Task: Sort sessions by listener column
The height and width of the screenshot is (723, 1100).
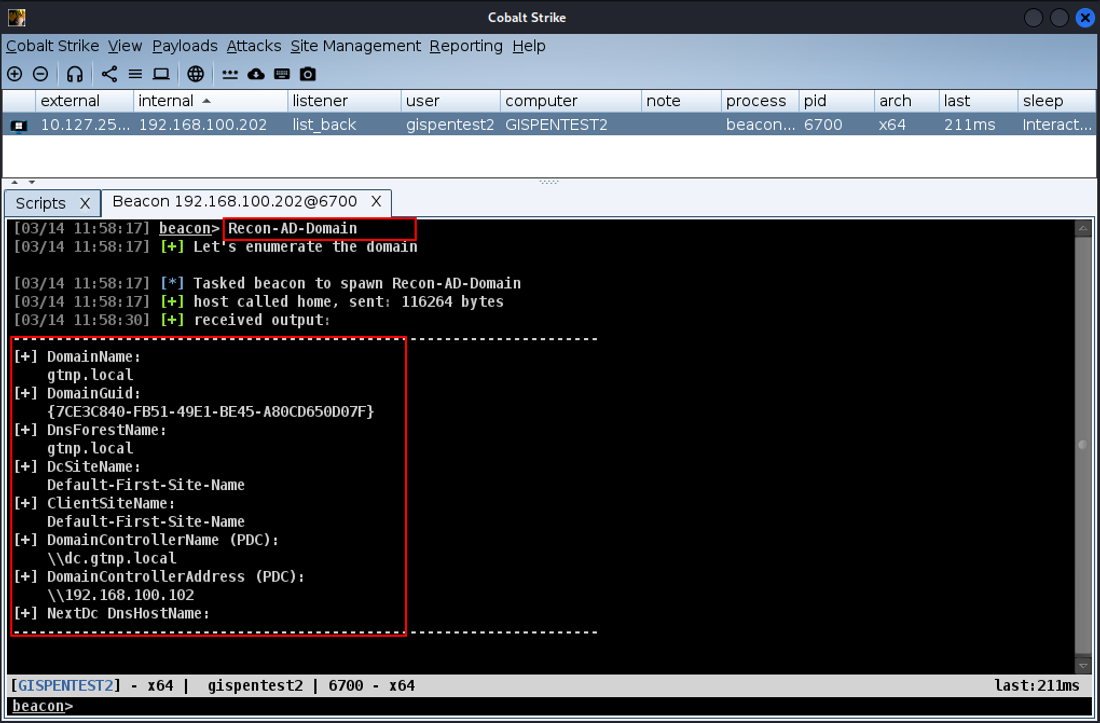Action: [344, 101]
